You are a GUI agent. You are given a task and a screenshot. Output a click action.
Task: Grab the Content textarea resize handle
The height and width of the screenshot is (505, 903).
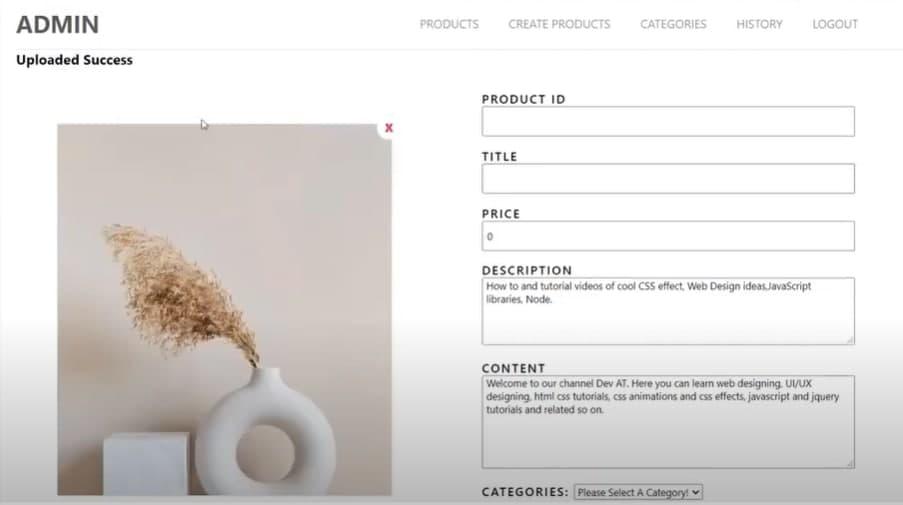(850, 464)
